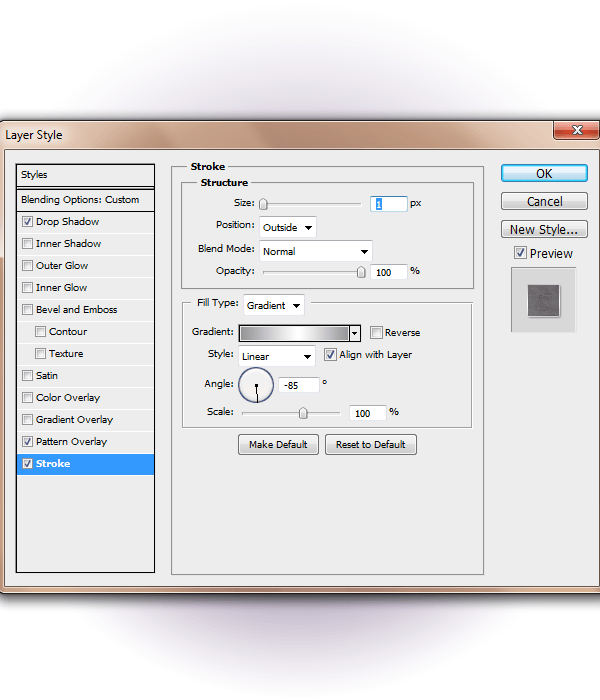Select the Bevel and Emboss effect label
Screen dimensions: 600x700
pos(77,309)
